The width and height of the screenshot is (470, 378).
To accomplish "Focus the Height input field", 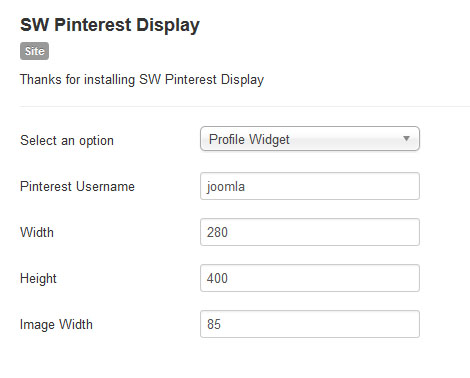I will (310, 278).
